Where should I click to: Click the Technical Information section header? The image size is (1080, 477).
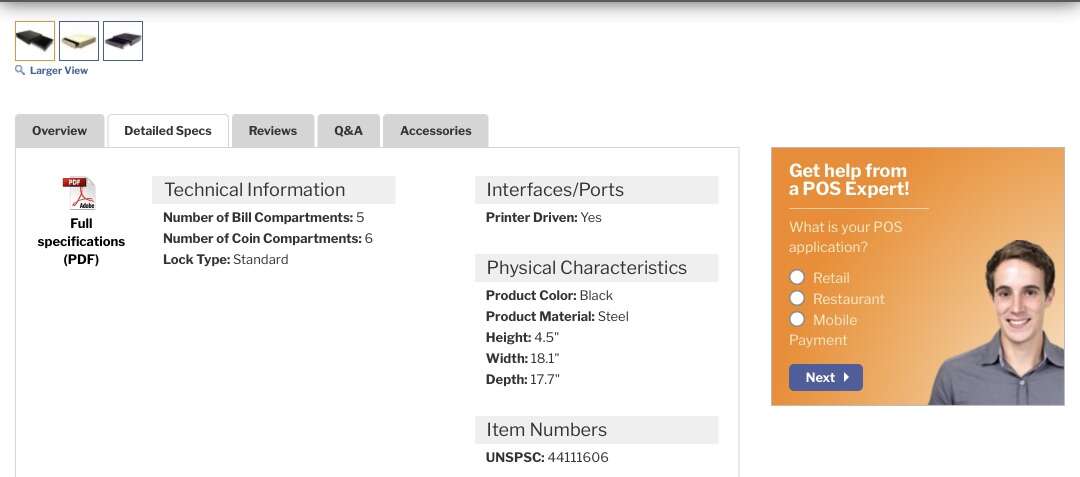tap(255, 190)
